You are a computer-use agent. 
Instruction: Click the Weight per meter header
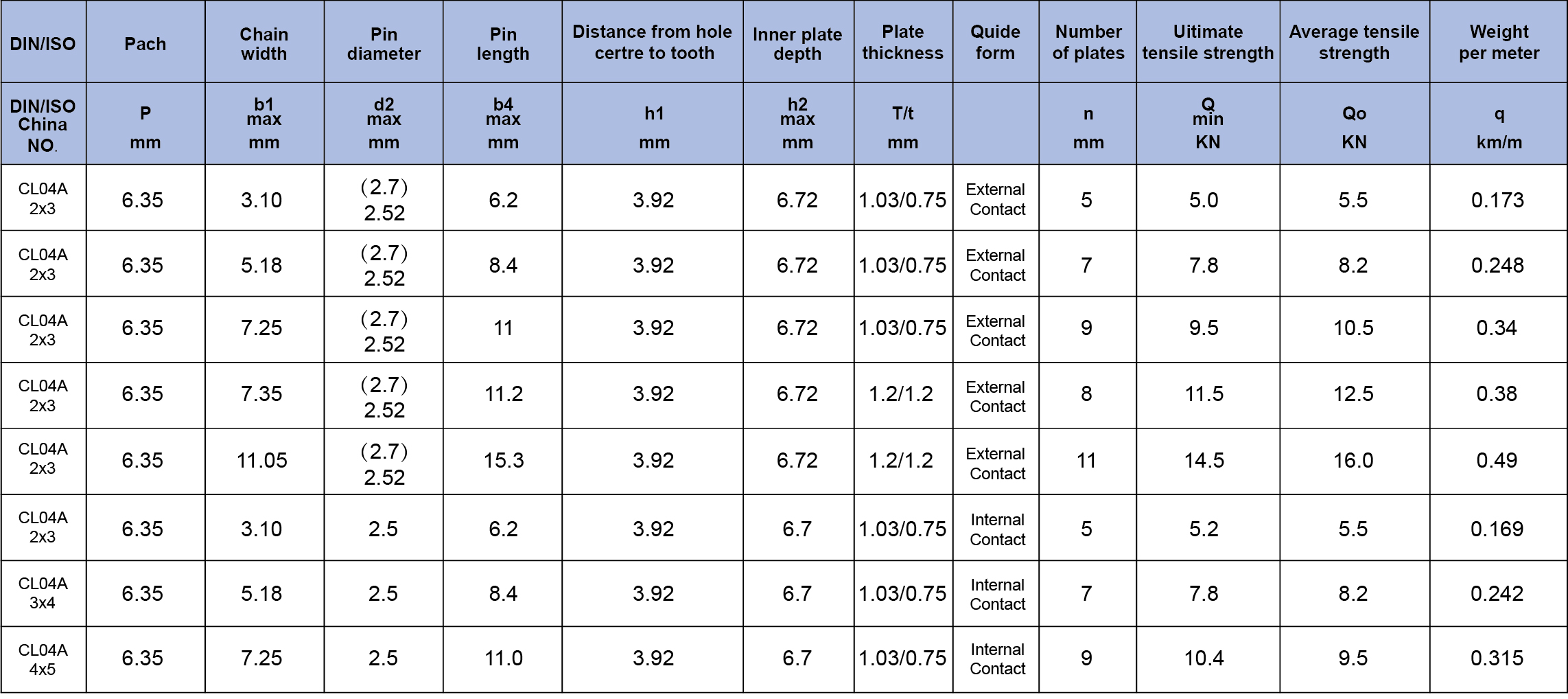coord(1499,42)
